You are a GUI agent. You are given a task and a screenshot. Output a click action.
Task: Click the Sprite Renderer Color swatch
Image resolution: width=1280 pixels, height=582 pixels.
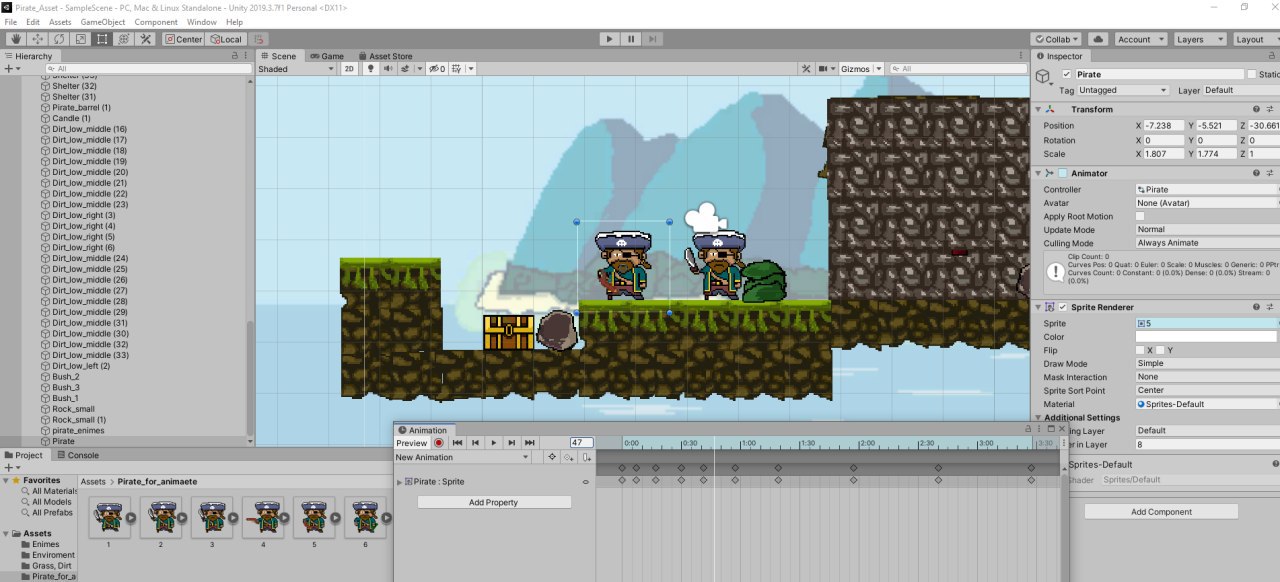point(1206,337)
